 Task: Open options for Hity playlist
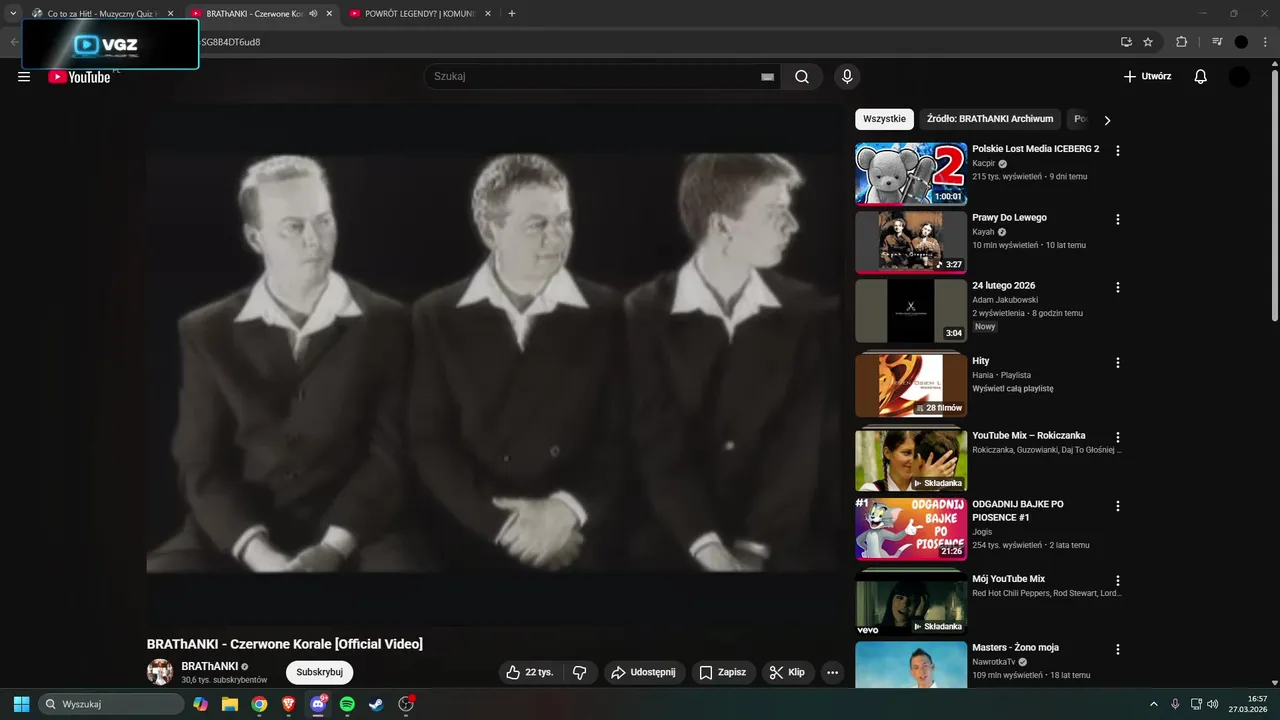pyautogui.click(x=1118, y=363)
